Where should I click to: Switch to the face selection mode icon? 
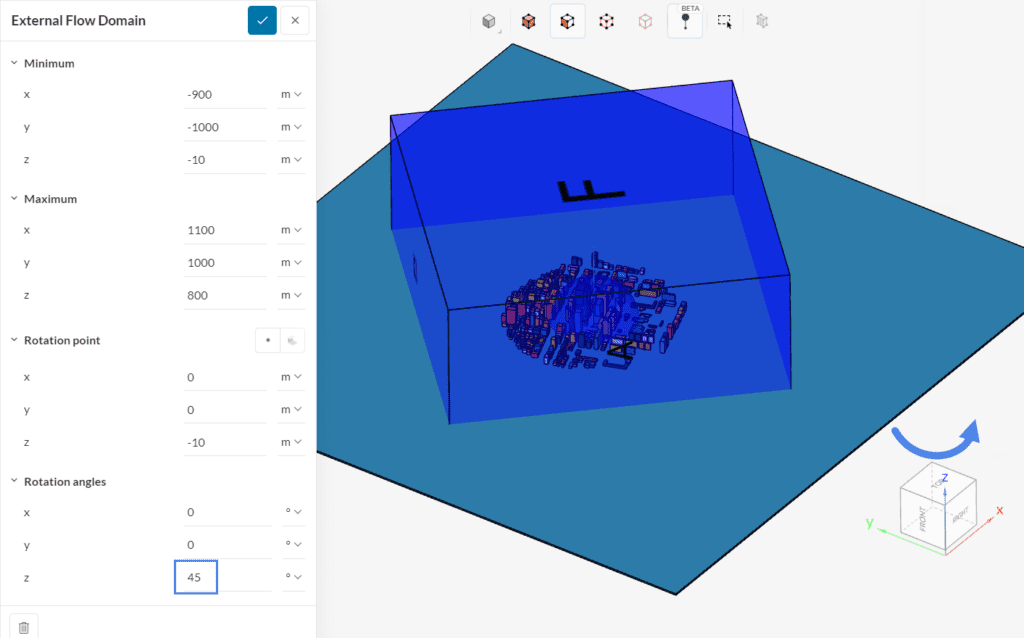click(528, 20)
